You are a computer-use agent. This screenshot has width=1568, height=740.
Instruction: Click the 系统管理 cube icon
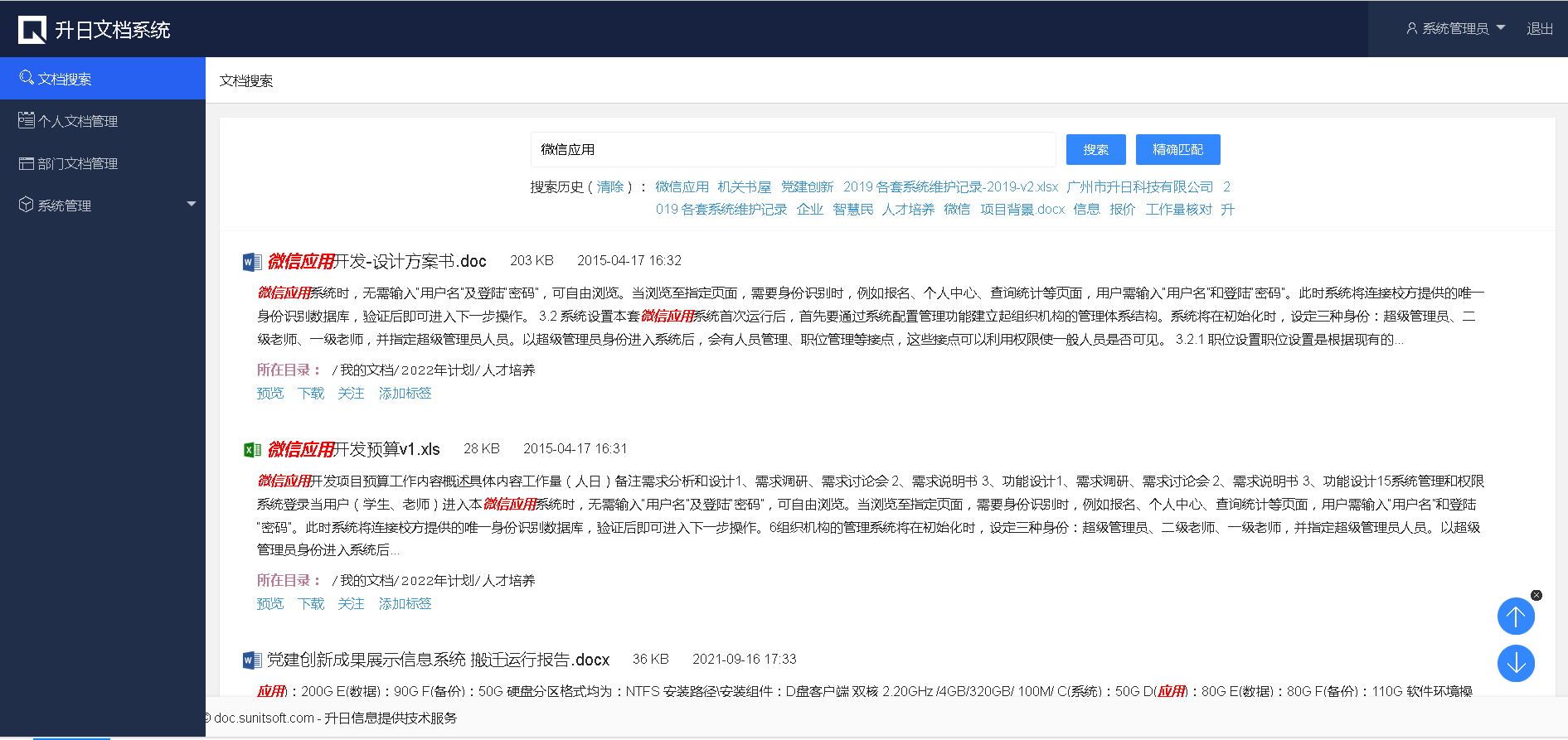tap(27, 205)
